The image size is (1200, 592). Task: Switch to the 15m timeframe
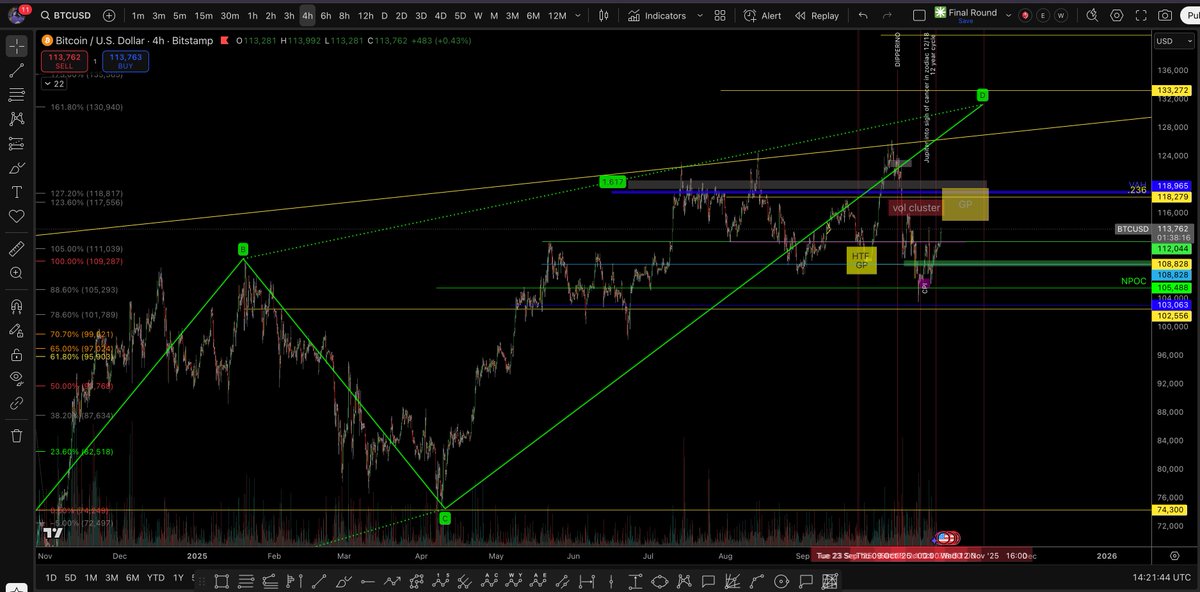tap(203, 16)
